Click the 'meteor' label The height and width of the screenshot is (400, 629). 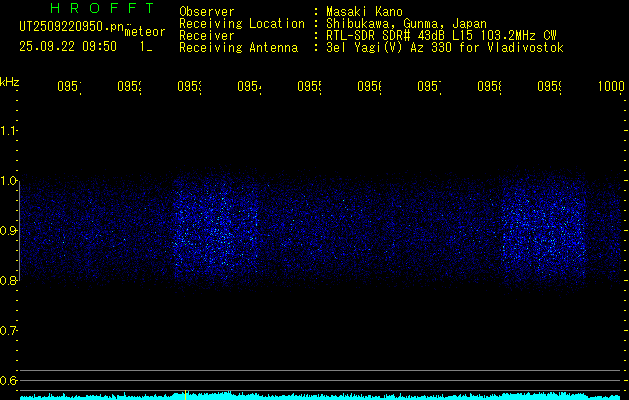click(x=145, y=32)
